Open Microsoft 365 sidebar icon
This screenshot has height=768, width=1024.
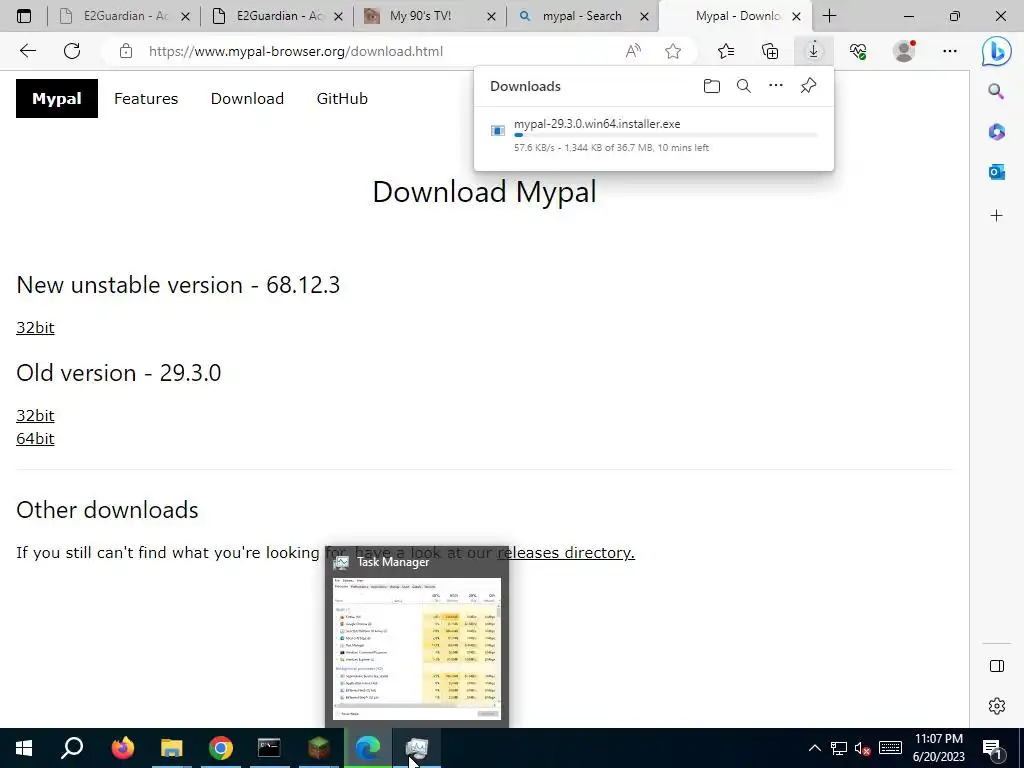(996, 131)
